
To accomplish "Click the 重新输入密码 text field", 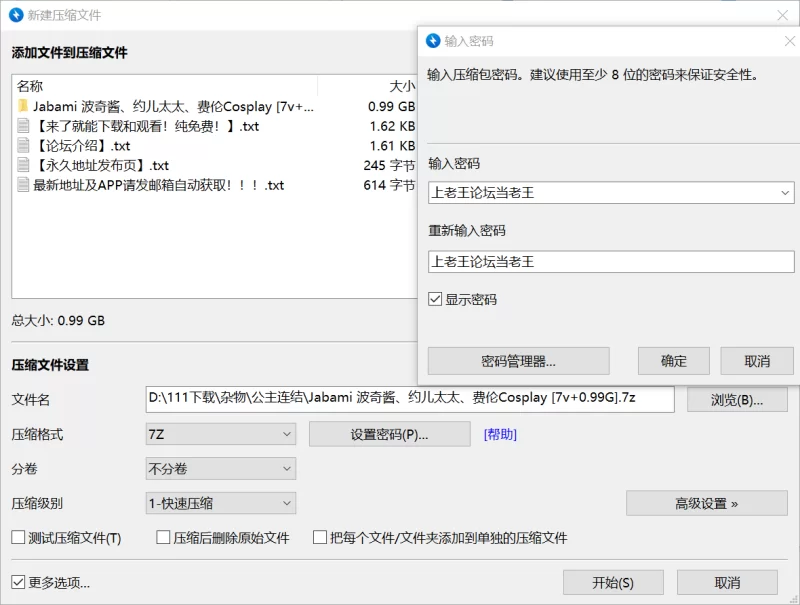I will [x=610, y=262].
